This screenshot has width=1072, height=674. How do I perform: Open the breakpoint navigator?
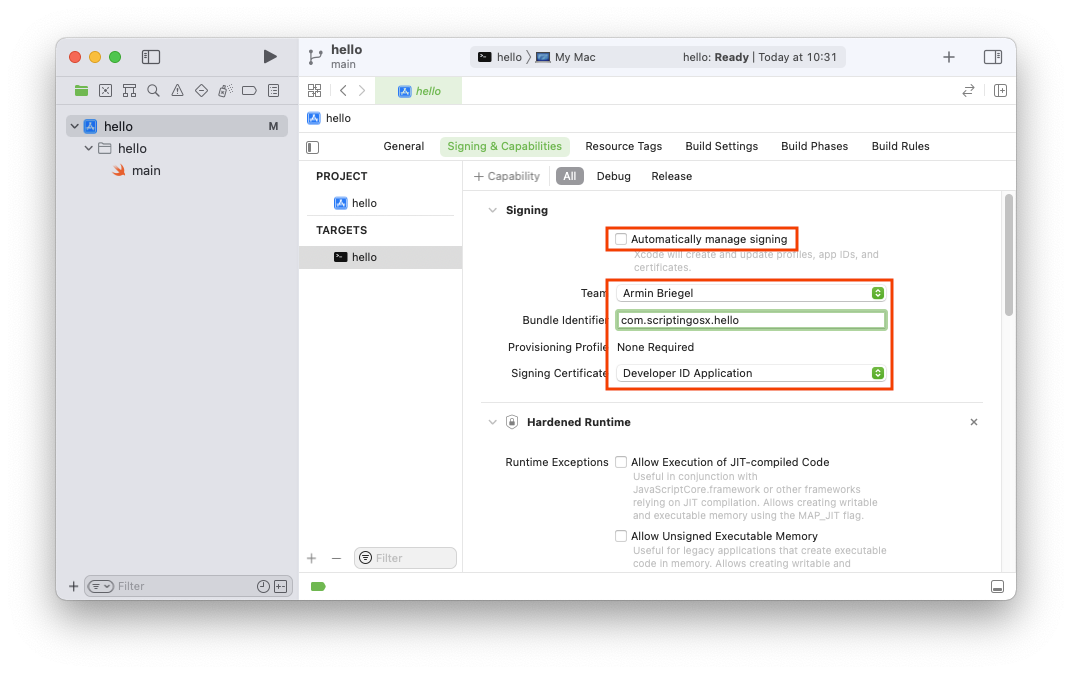[249, 90]
